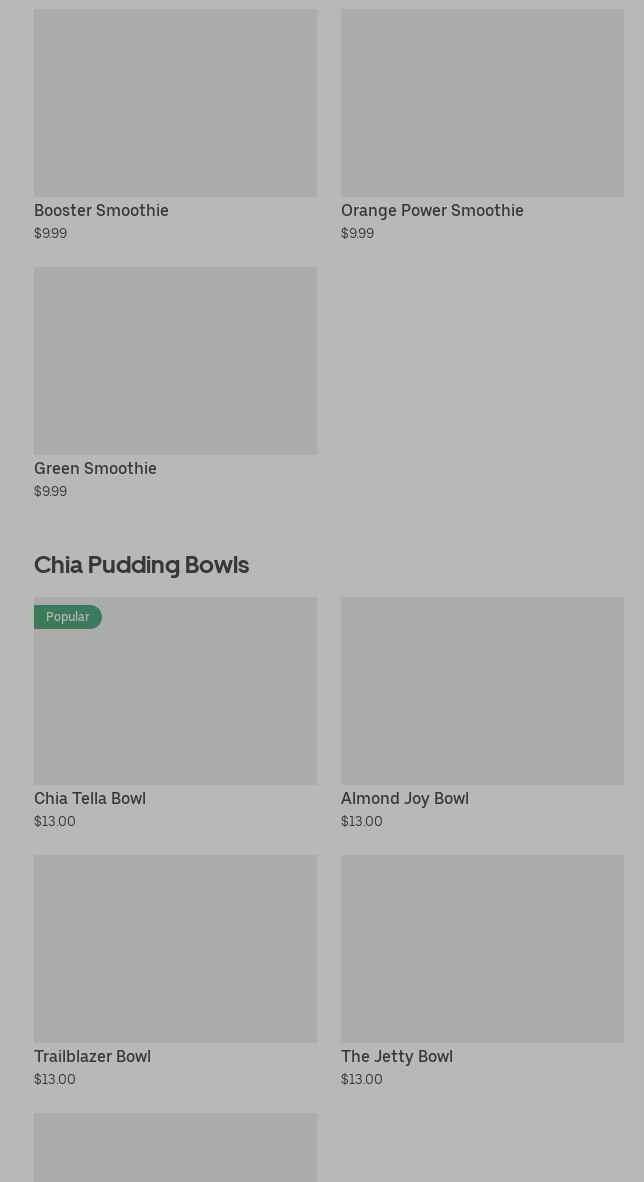Open the Chia Tella Bowl image
Screen dimensions: 644x1182
(175, 700)
